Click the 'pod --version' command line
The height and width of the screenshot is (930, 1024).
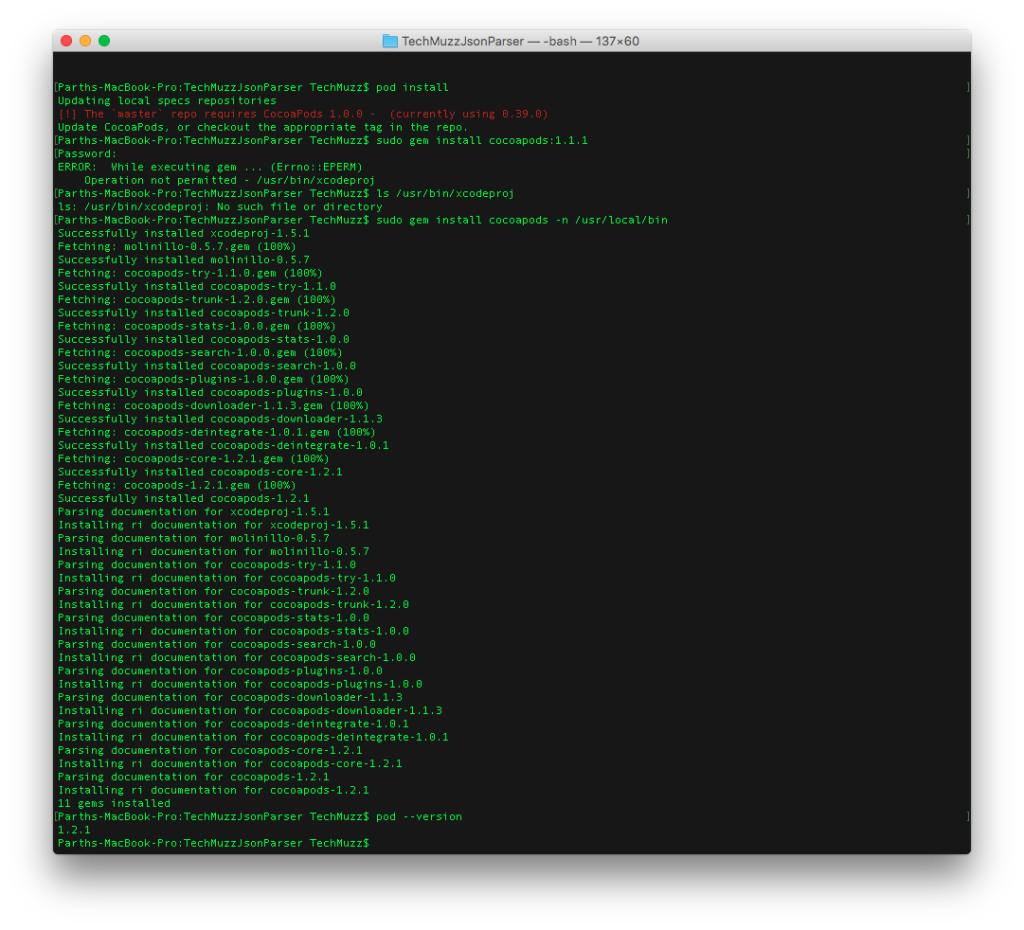coord(419,817)
